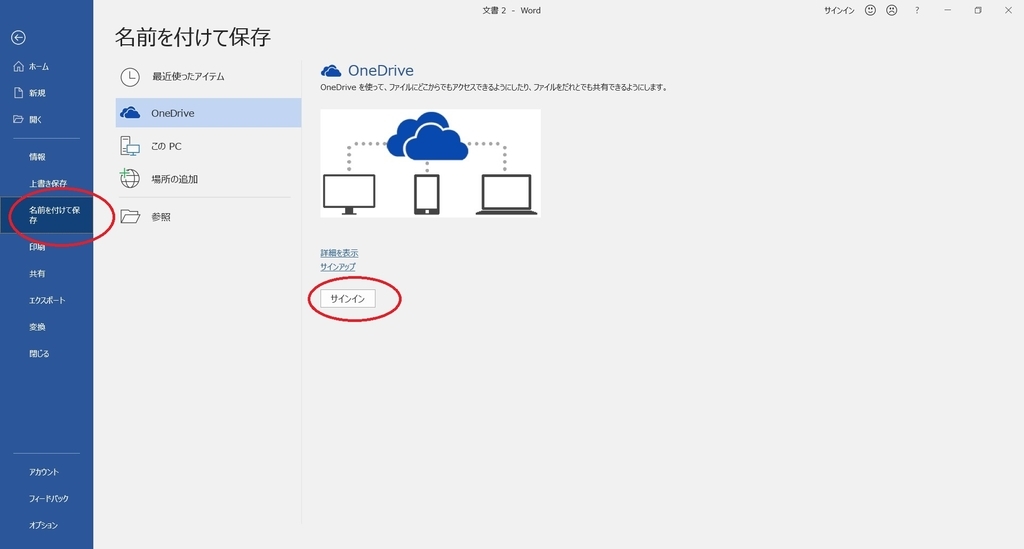The image size is (1024, 549).
Task: Click the back arrow icon
Action: click(x=18, y=38)
